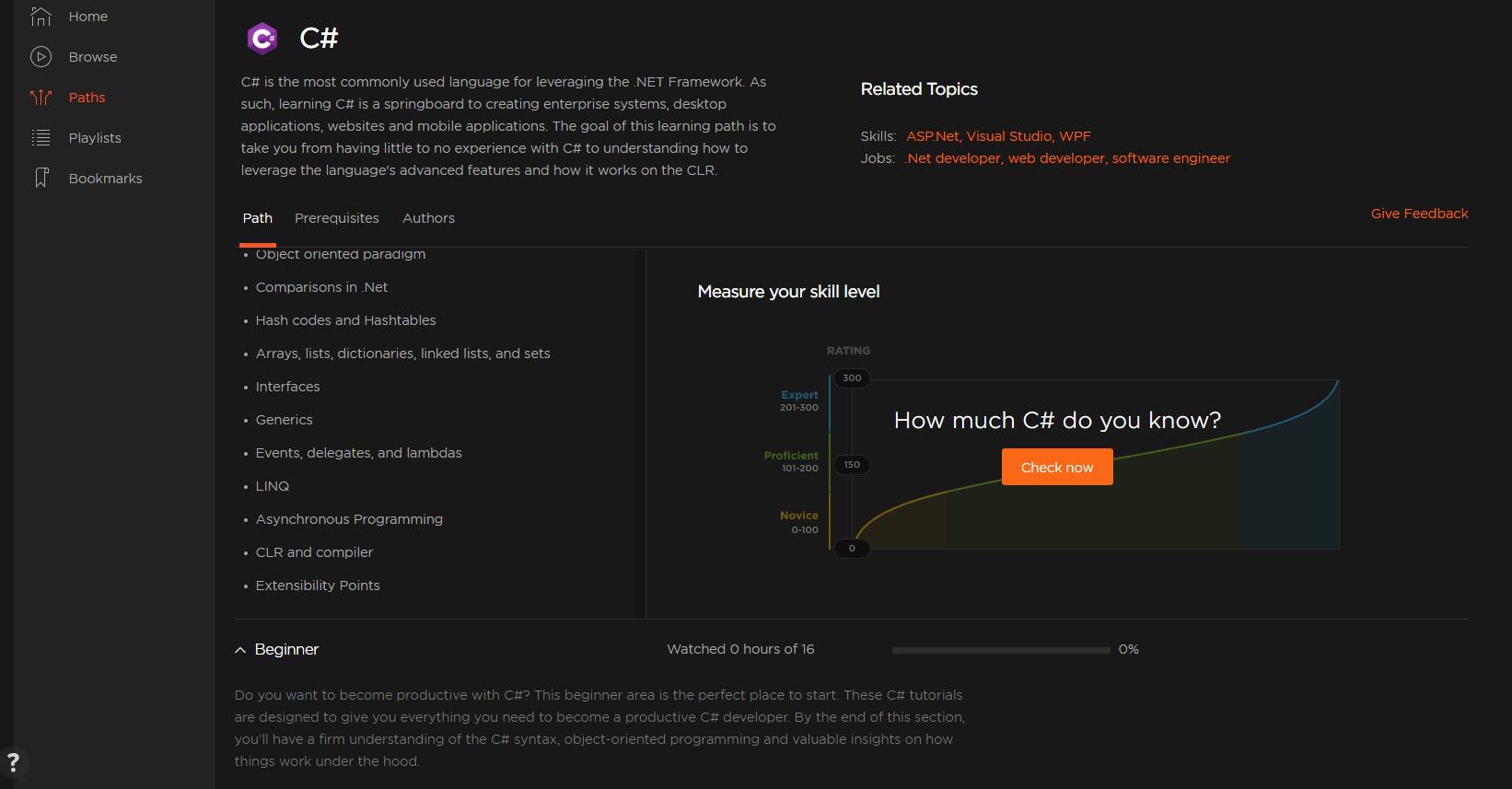Click the web developer job link
Image resolution: width=1512 pixels, height=789 pixels.
click(x=1056, y=158)
